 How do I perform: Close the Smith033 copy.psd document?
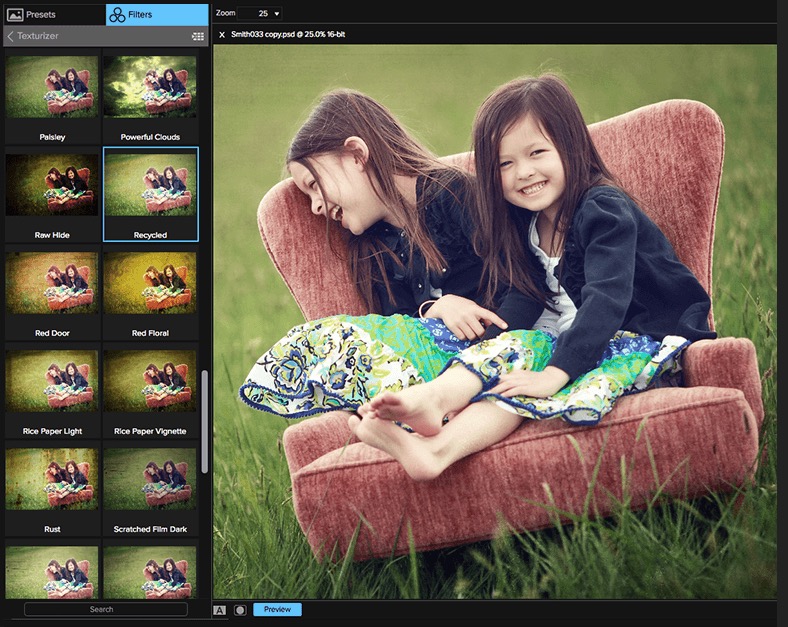pos(222,35)
